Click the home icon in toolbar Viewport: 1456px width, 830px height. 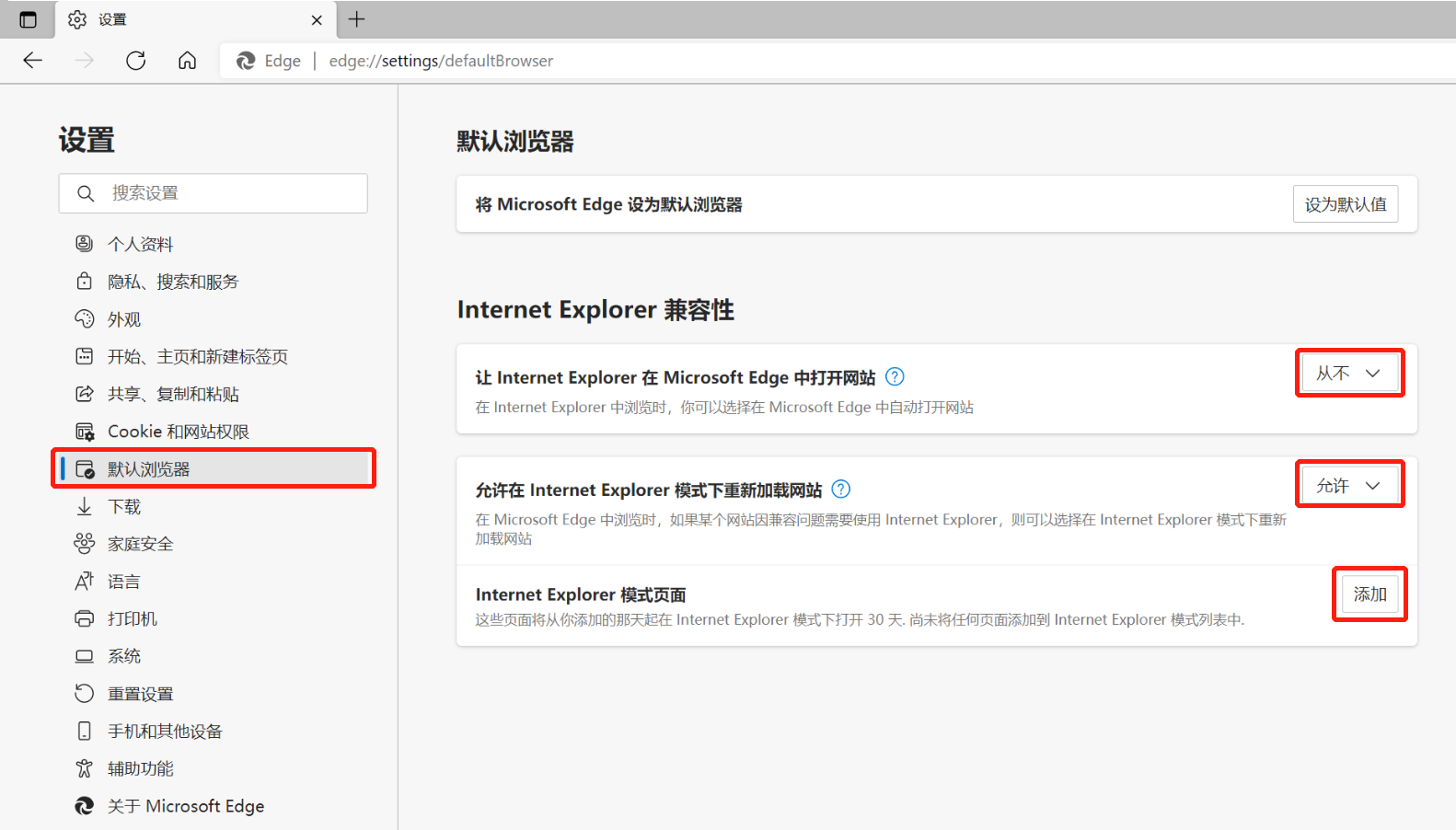coord(188,61)
